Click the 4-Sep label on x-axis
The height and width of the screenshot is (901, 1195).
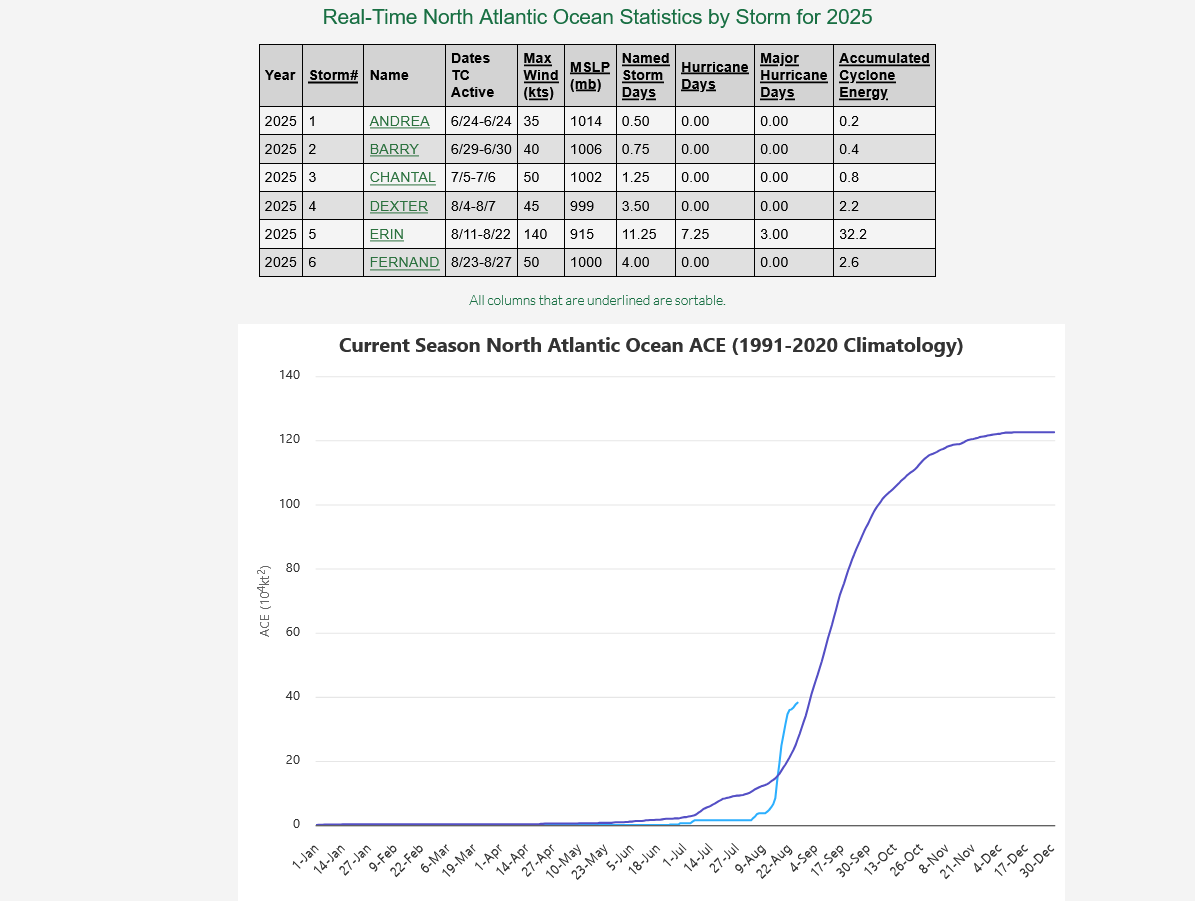point(805,858)
